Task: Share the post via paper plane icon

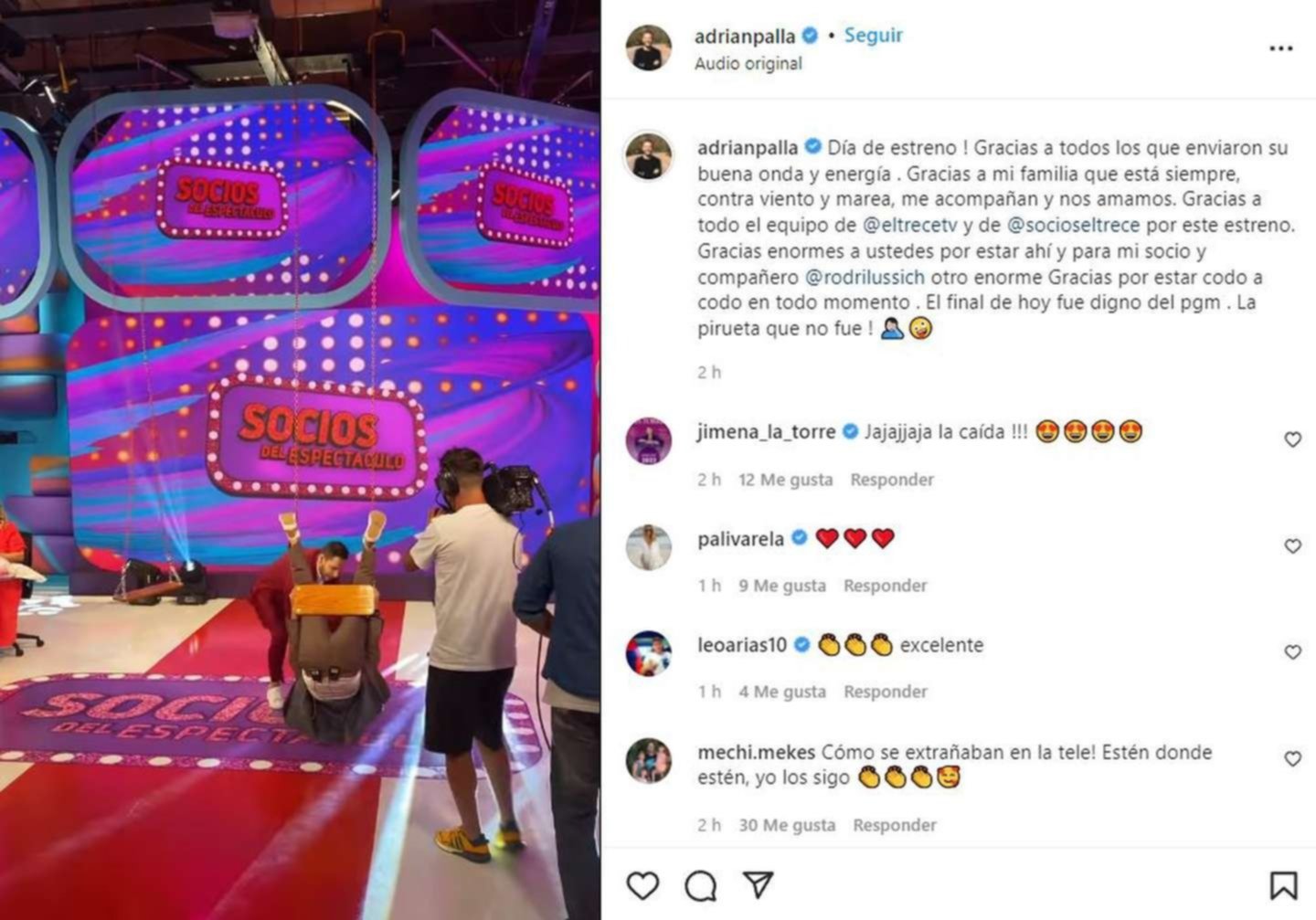Action: coord(758,884)
